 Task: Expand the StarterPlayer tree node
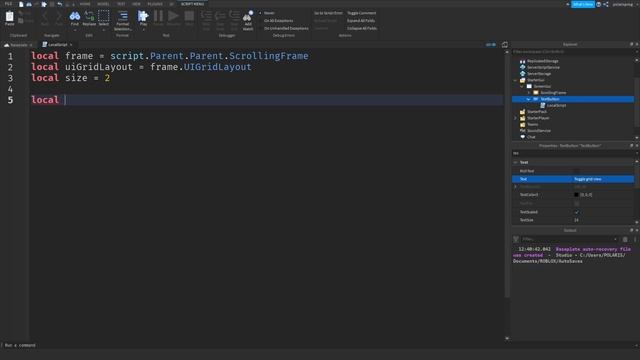(x=516, y=118)
